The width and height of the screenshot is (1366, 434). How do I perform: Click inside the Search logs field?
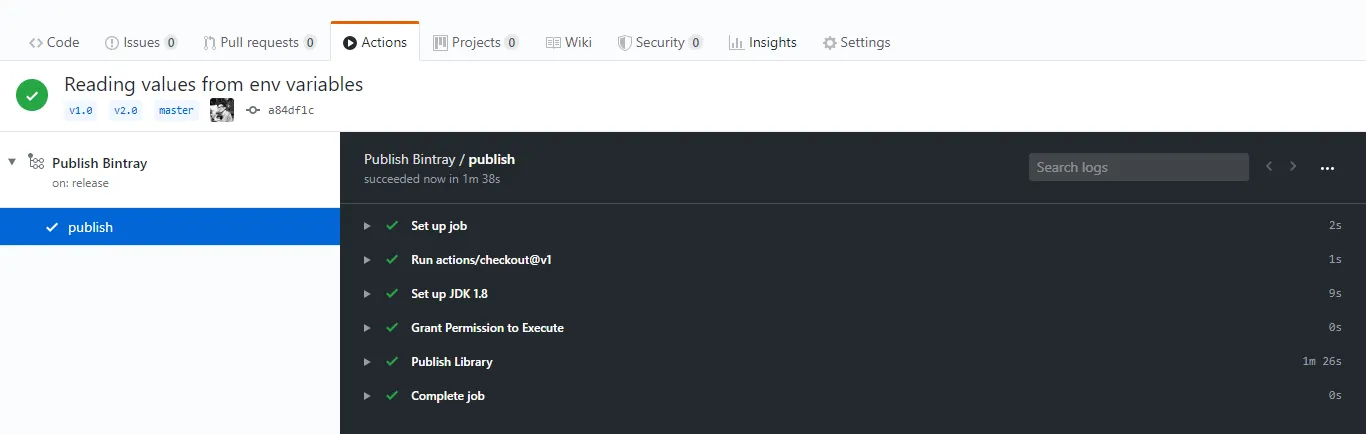1138,167
